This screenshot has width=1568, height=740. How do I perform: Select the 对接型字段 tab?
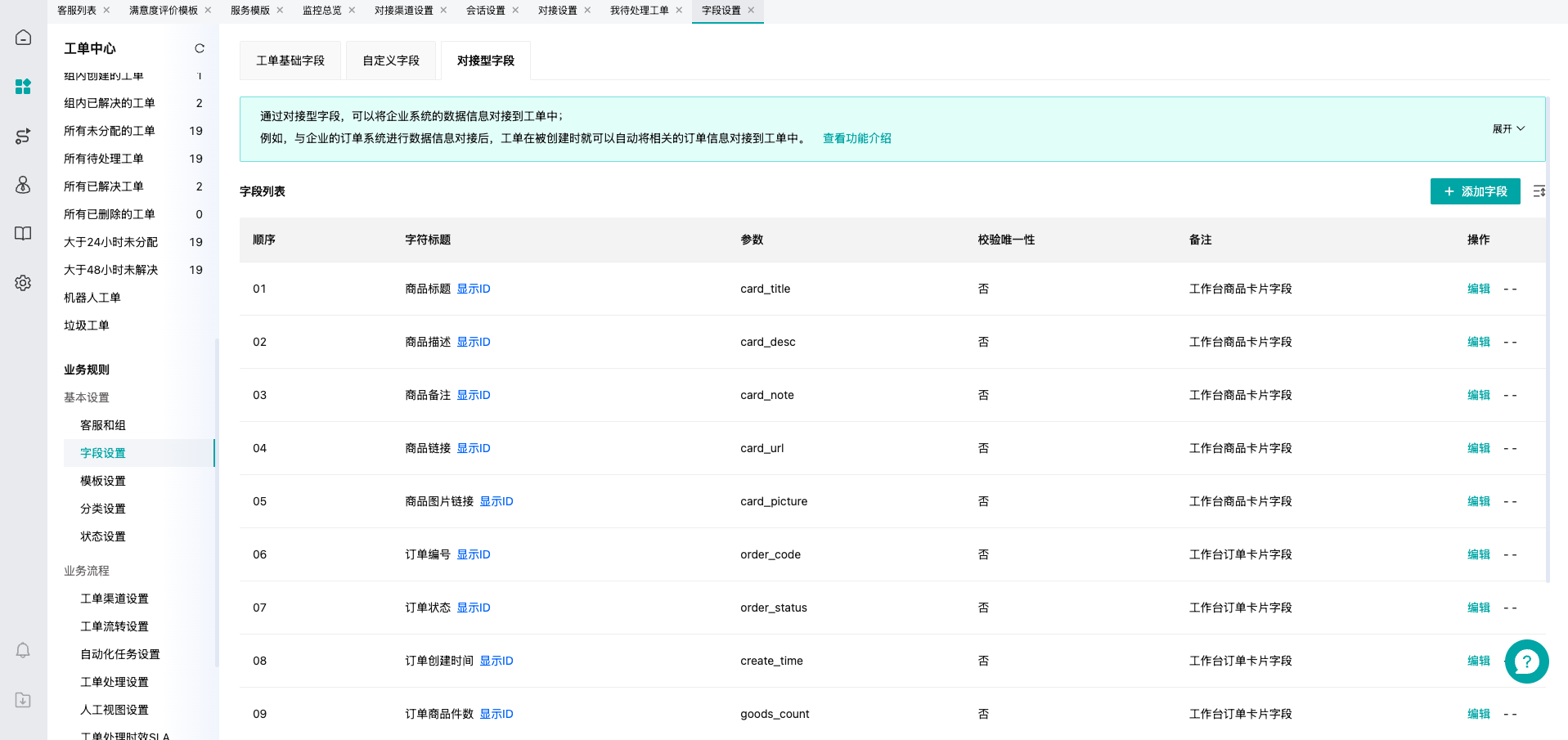(486, 61)
